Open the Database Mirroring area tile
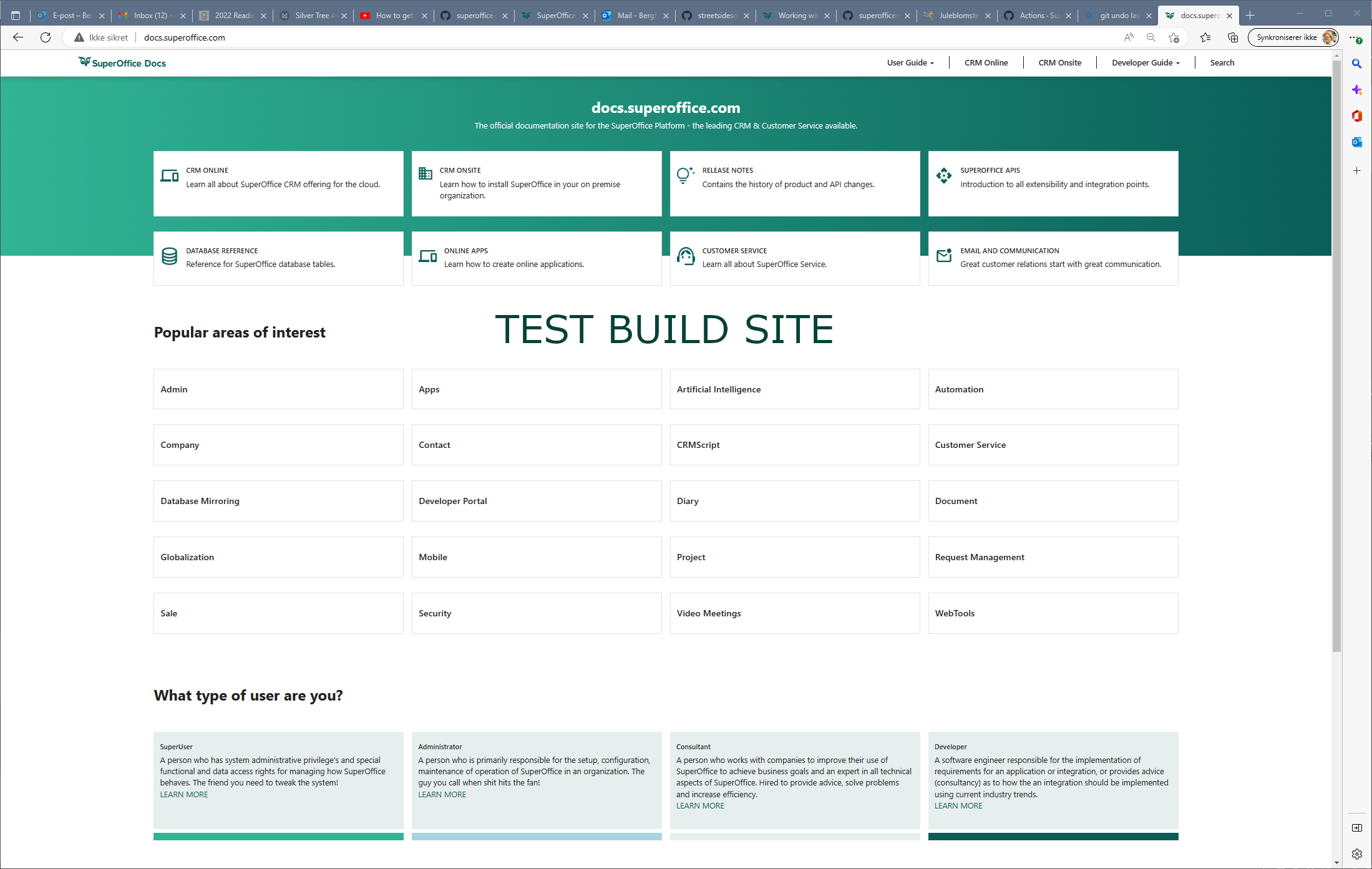The width and height of the screenshot is (1372, 869). 278,501
